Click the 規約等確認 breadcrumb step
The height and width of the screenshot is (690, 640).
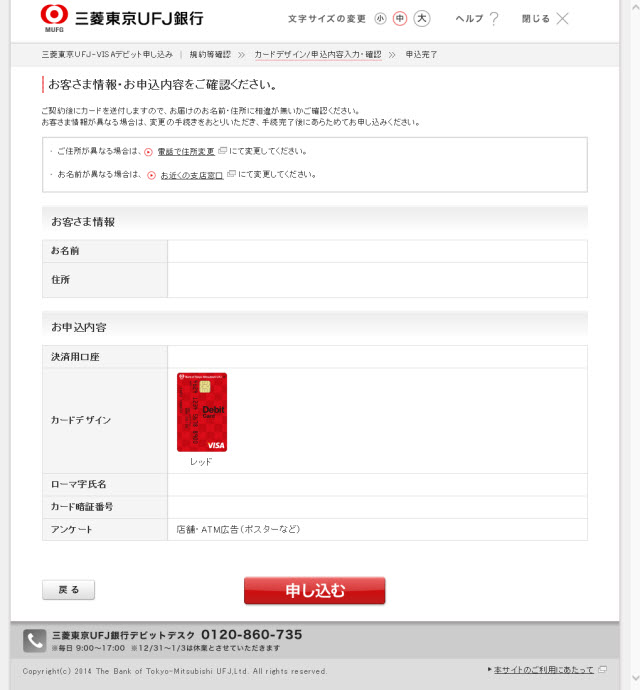[210, 55]
